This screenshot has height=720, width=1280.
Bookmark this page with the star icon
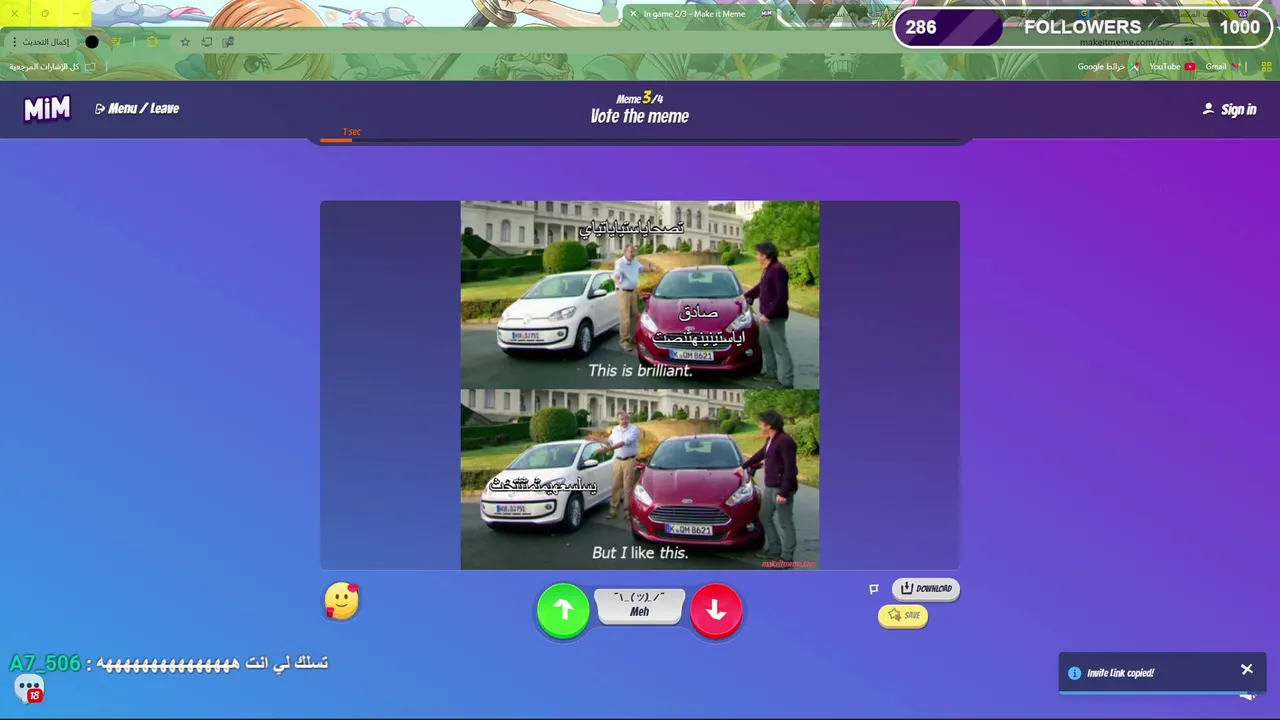[x=185, y=42]
